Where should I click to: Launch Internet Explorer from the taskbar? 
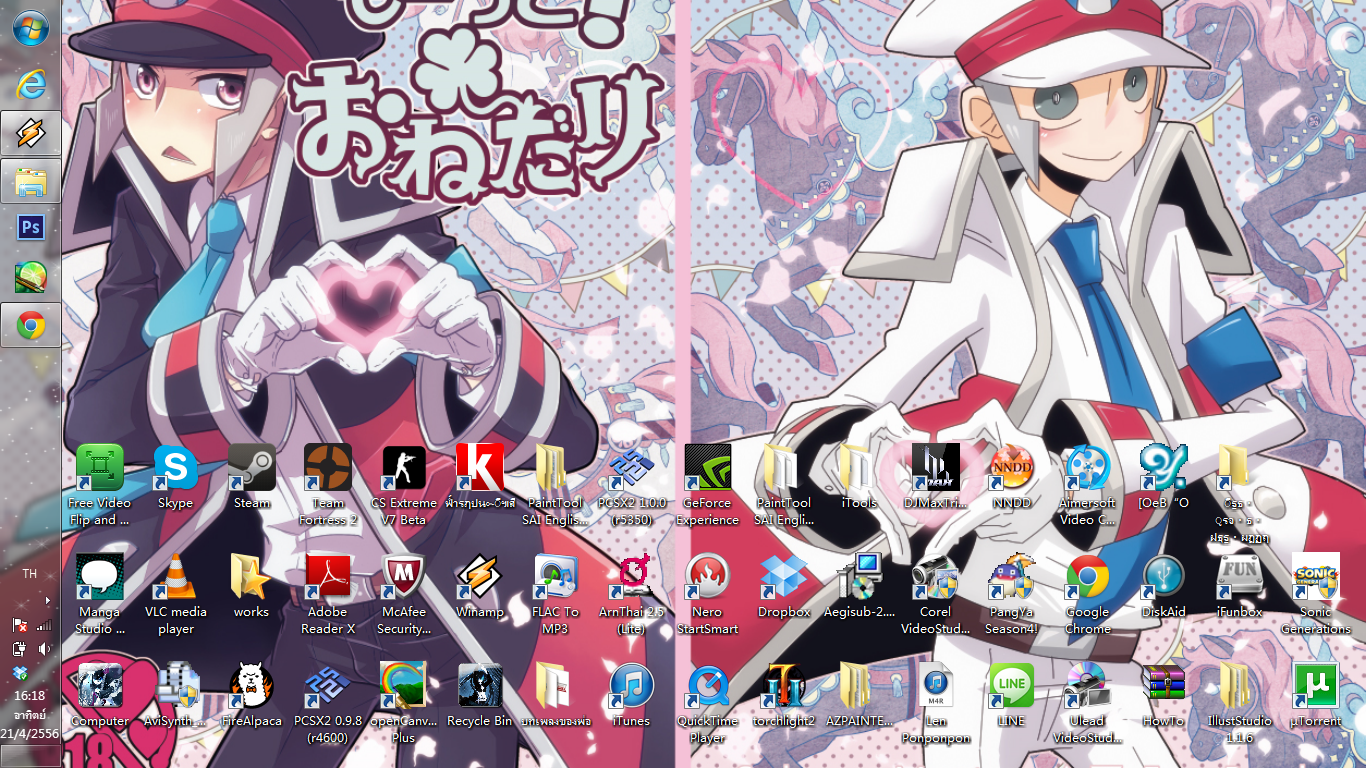[31, 85]
